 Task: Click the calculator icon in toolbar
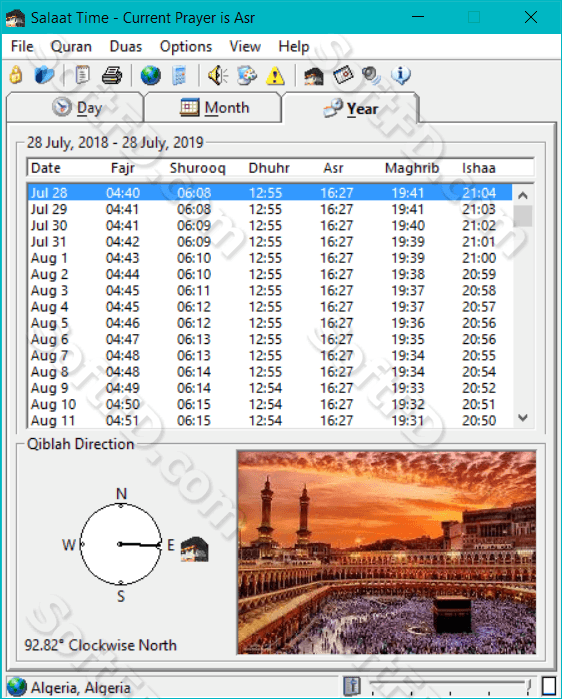179,75
